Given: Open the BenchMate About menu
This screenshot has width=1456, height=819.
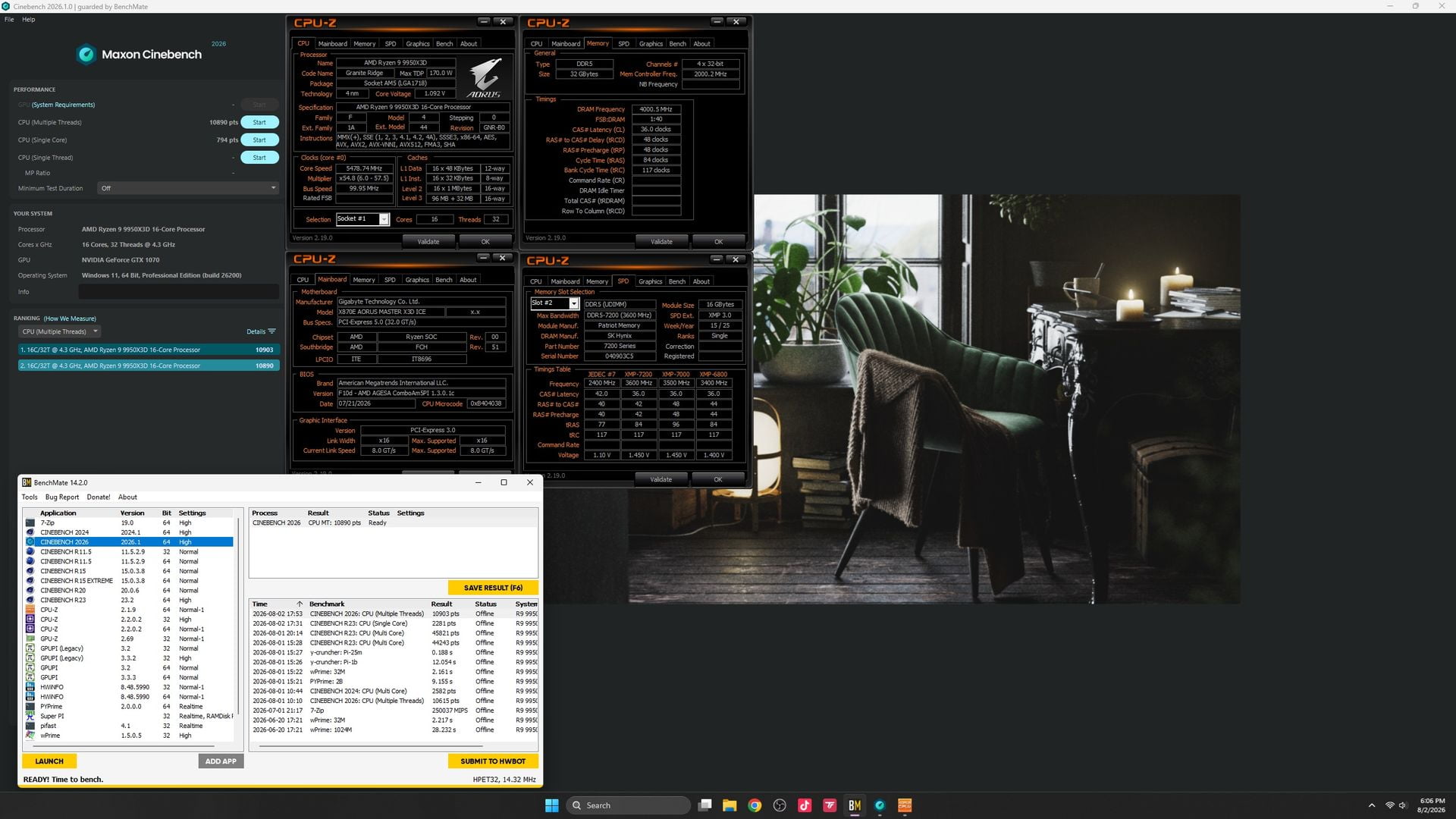Looking at the screenshot, I should coord(127,497).
